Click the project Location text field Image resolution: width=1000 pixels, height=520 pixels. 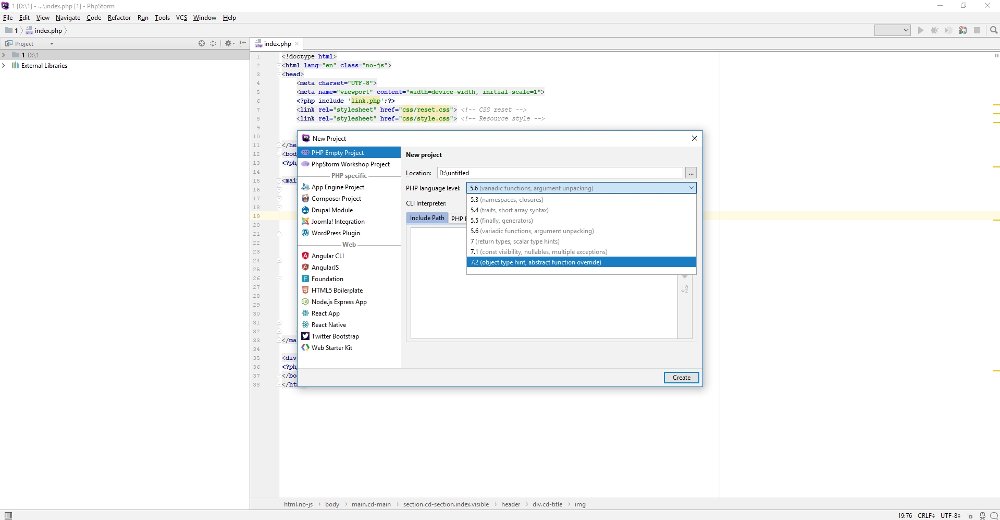pos(560,173)
